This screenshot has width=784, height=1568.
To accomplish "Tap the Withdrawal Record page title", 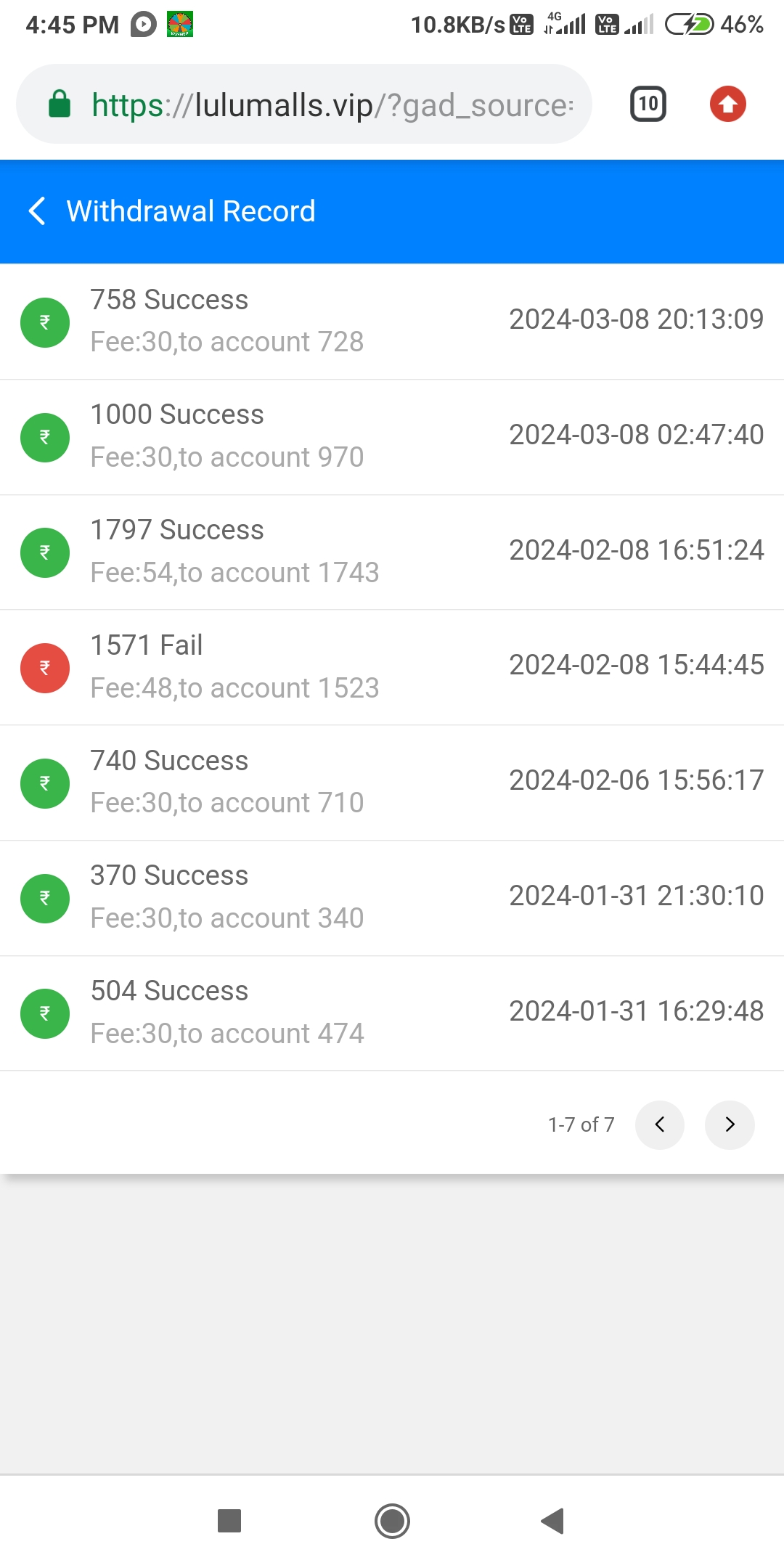I will point(191,211).
